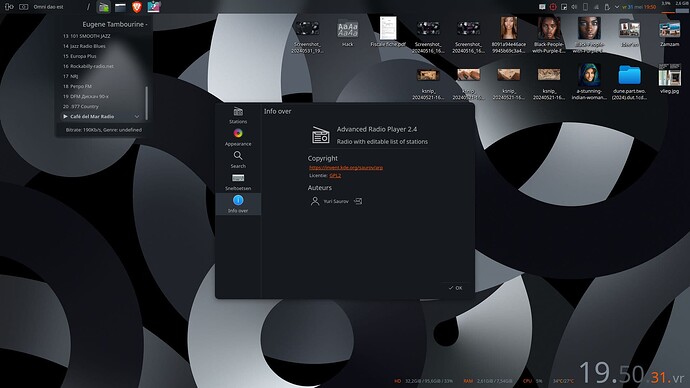This screenshot has width=690, height=388.
Task: Open the Appearance settings page
Action: (238, 138)
